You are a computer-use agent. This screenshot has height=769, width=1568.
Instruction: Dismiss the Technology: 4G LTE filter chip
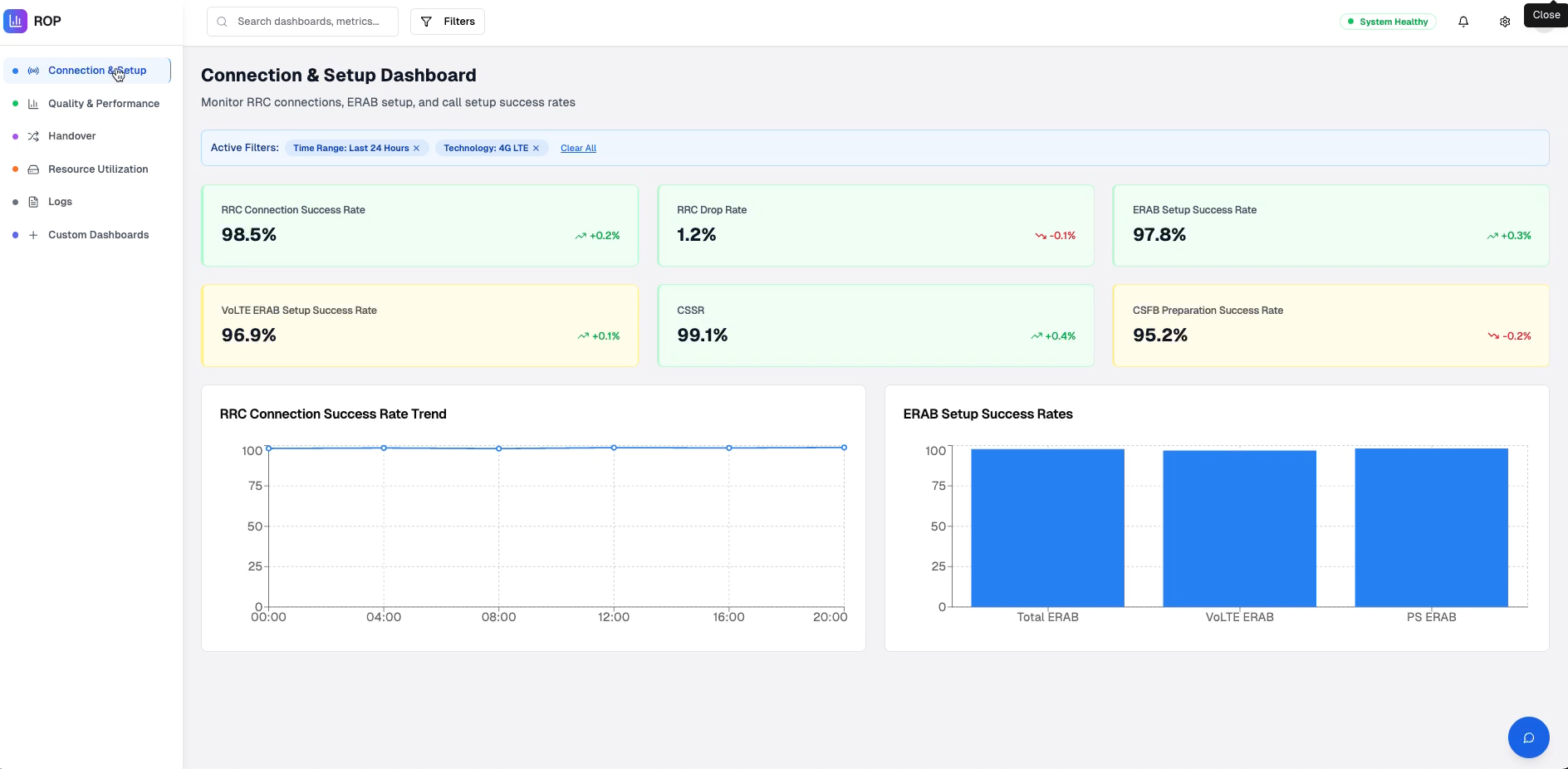(537, 148)
